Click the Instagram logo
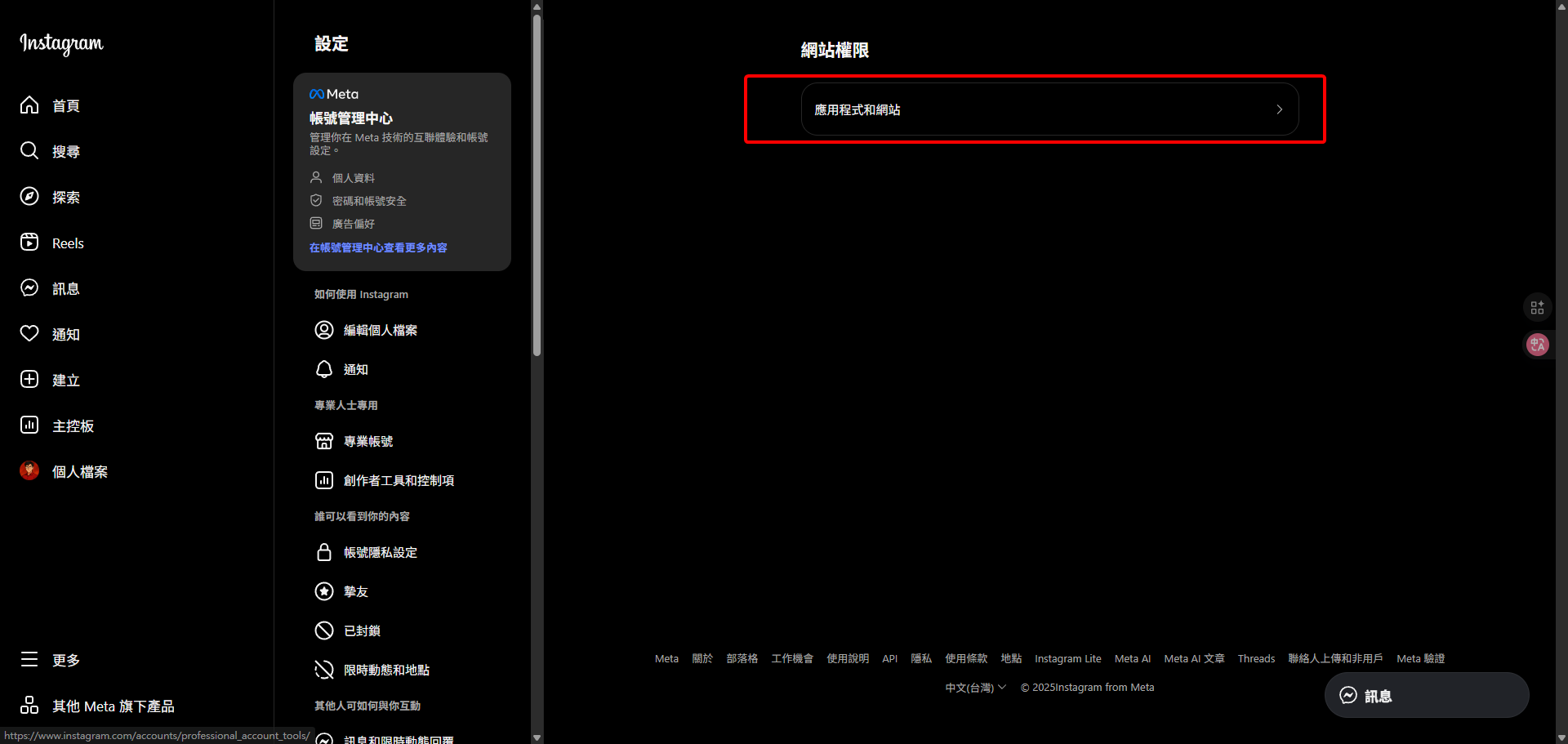The image size is (1568, 744). click(61, 43)
